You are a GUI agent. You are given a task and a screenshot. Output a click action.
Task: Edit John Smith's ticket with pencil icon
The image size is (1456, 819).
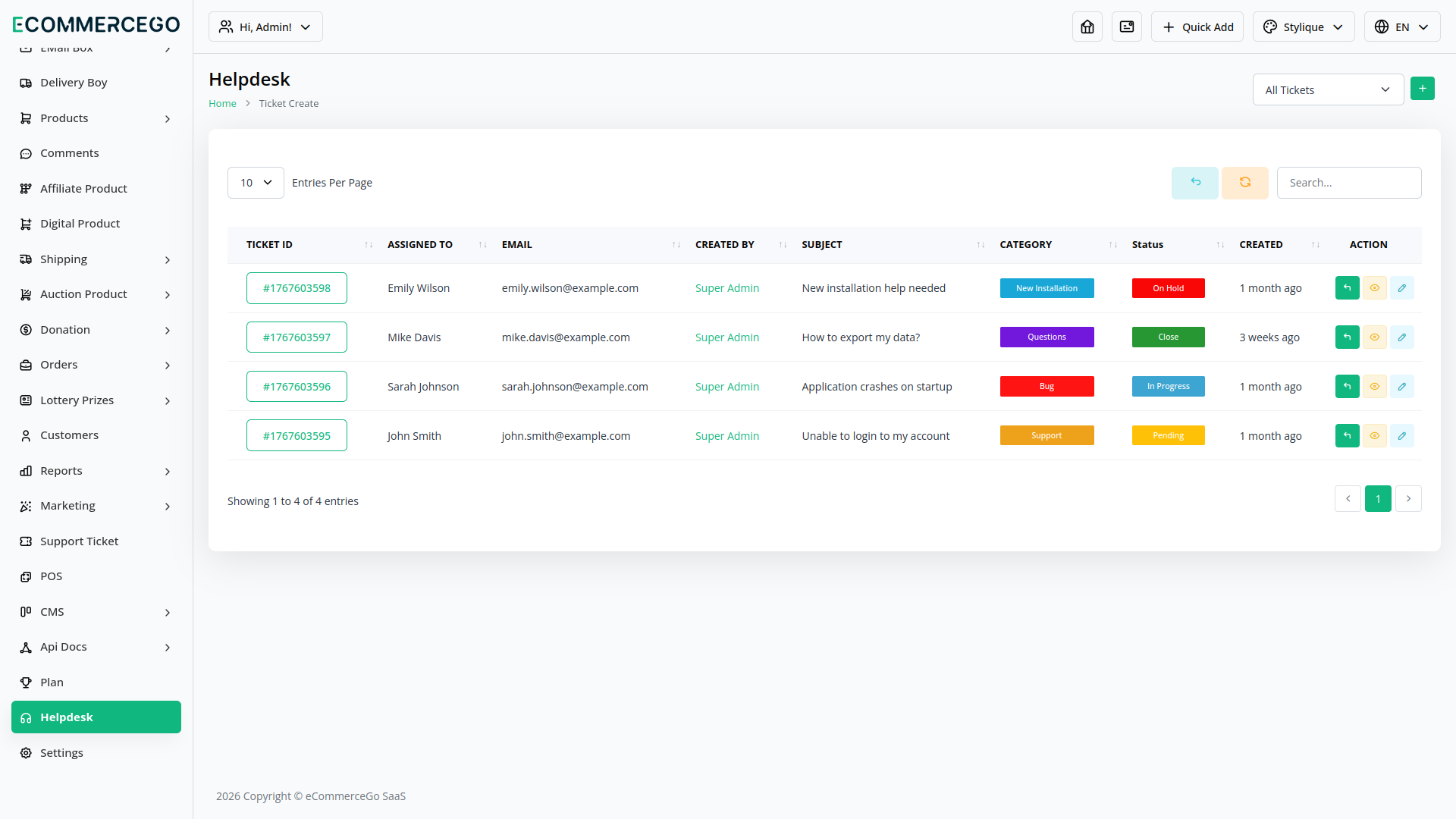point(1401,436)
